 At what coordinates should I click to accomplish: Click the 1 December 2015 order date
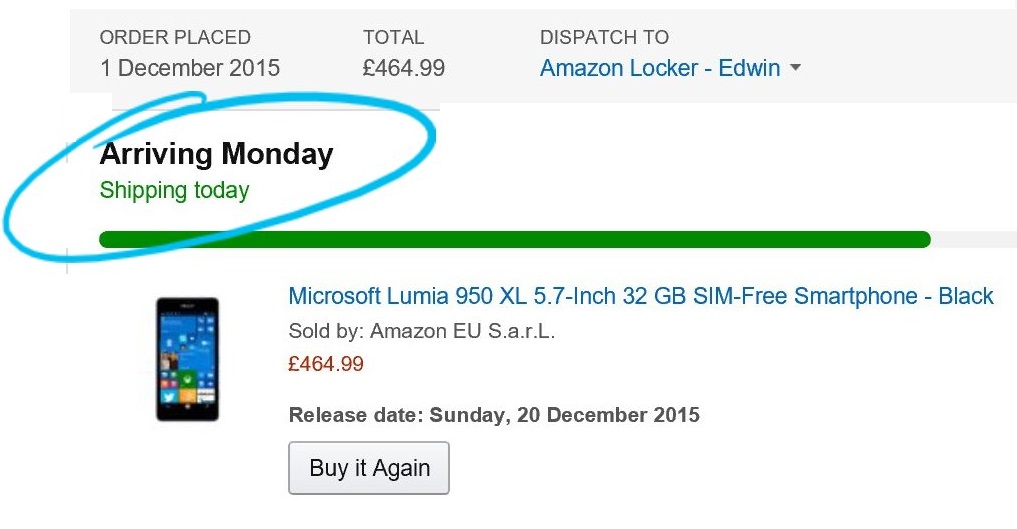(x=190, y=68)
